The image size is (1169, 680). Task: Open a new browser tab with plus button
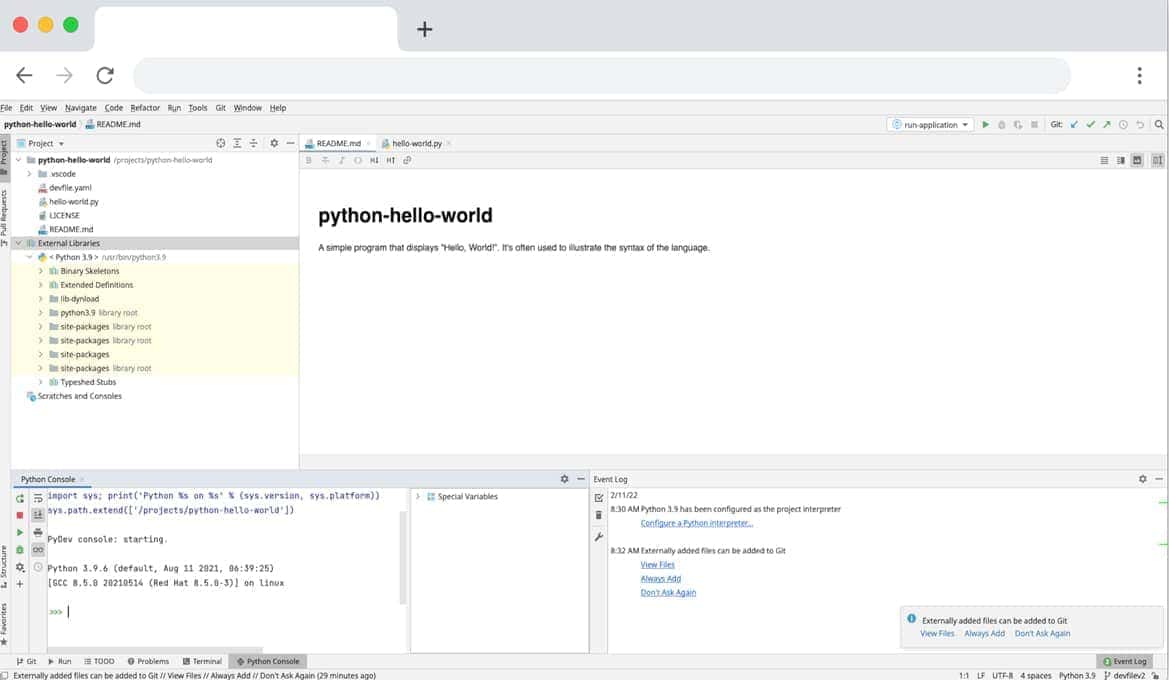tap(424, 29)
